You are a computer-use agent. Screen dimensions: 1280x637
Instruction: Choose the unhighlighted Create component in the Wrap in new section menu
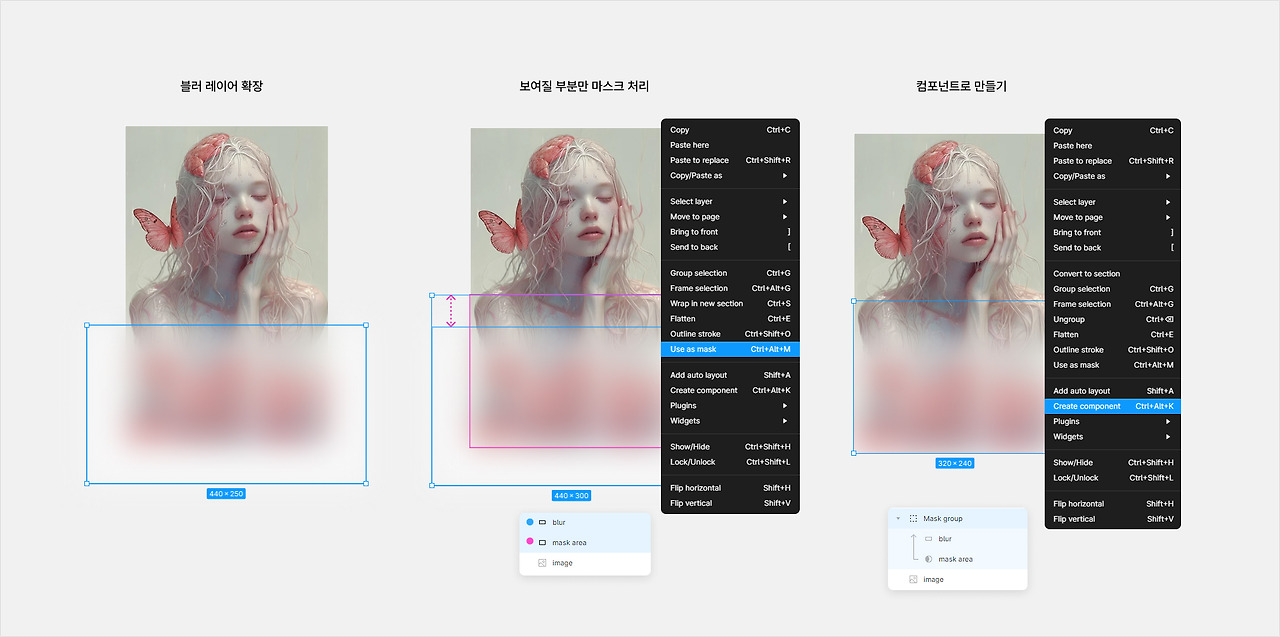[x=730, y=391]
